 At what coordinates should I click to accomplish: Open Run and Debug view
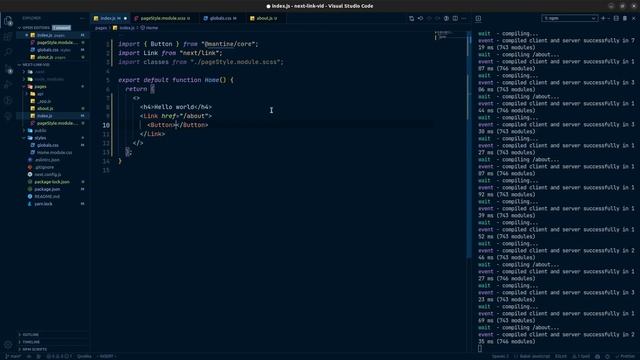[8, 85]
